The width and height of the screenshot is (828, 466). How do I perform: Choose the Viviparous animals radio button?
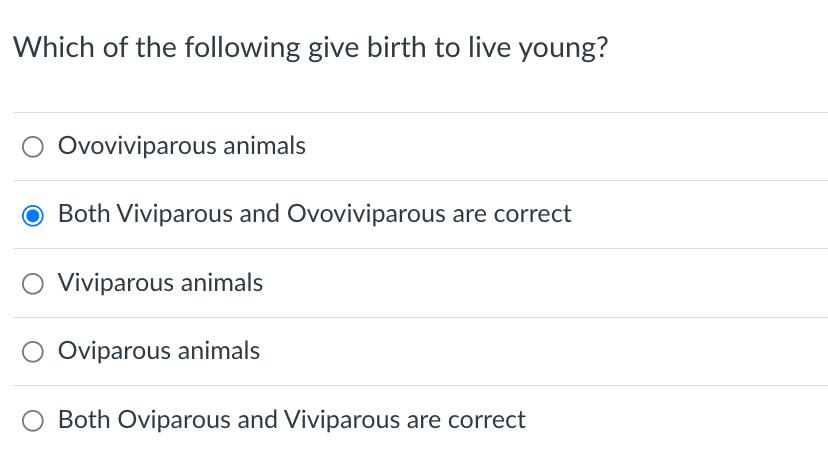click(33, 284)
